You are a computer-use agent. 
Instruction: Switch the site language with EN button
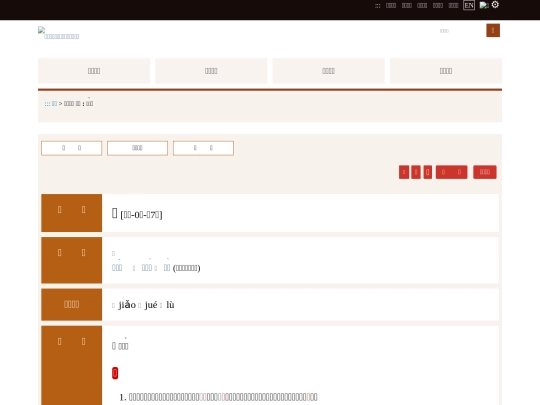point(469,5)
